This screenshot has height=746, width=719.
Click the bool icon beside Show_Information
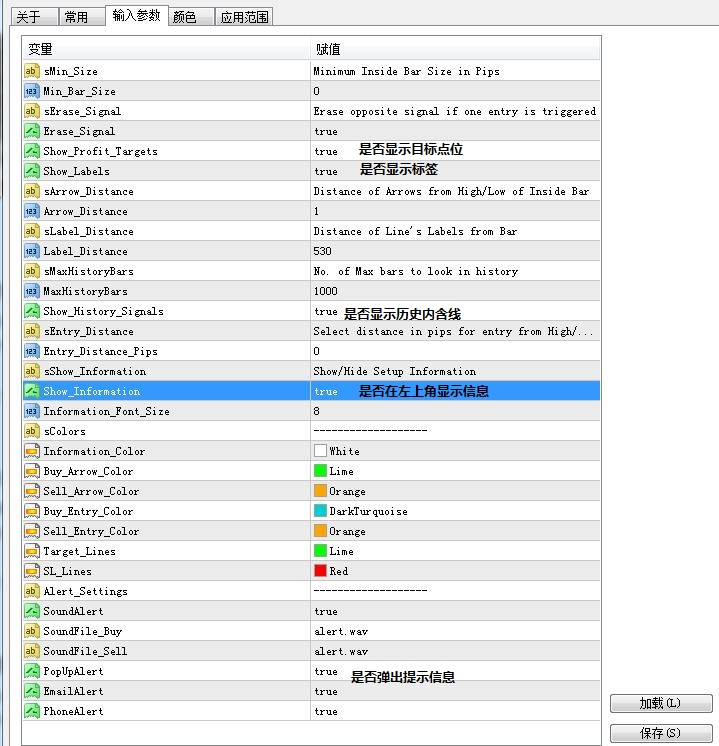(31, 391)
